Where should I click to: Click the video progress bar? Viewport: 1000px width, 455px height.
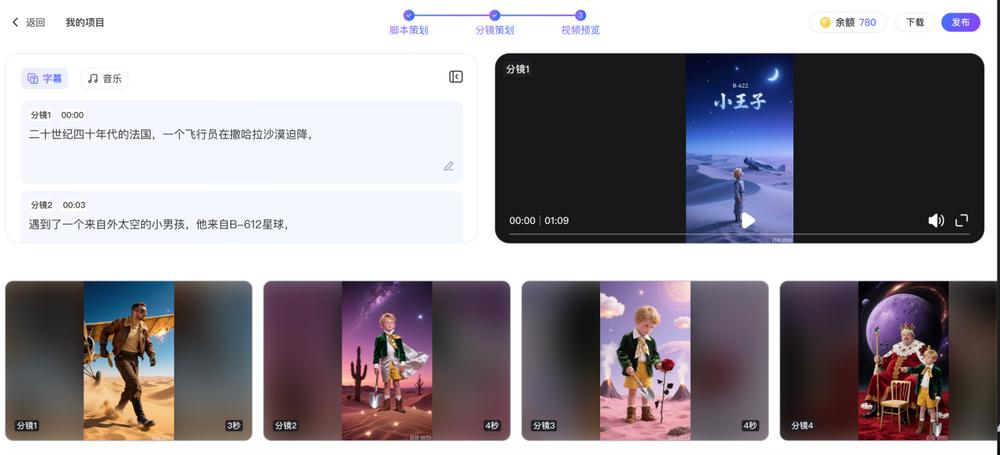point(739,234)
